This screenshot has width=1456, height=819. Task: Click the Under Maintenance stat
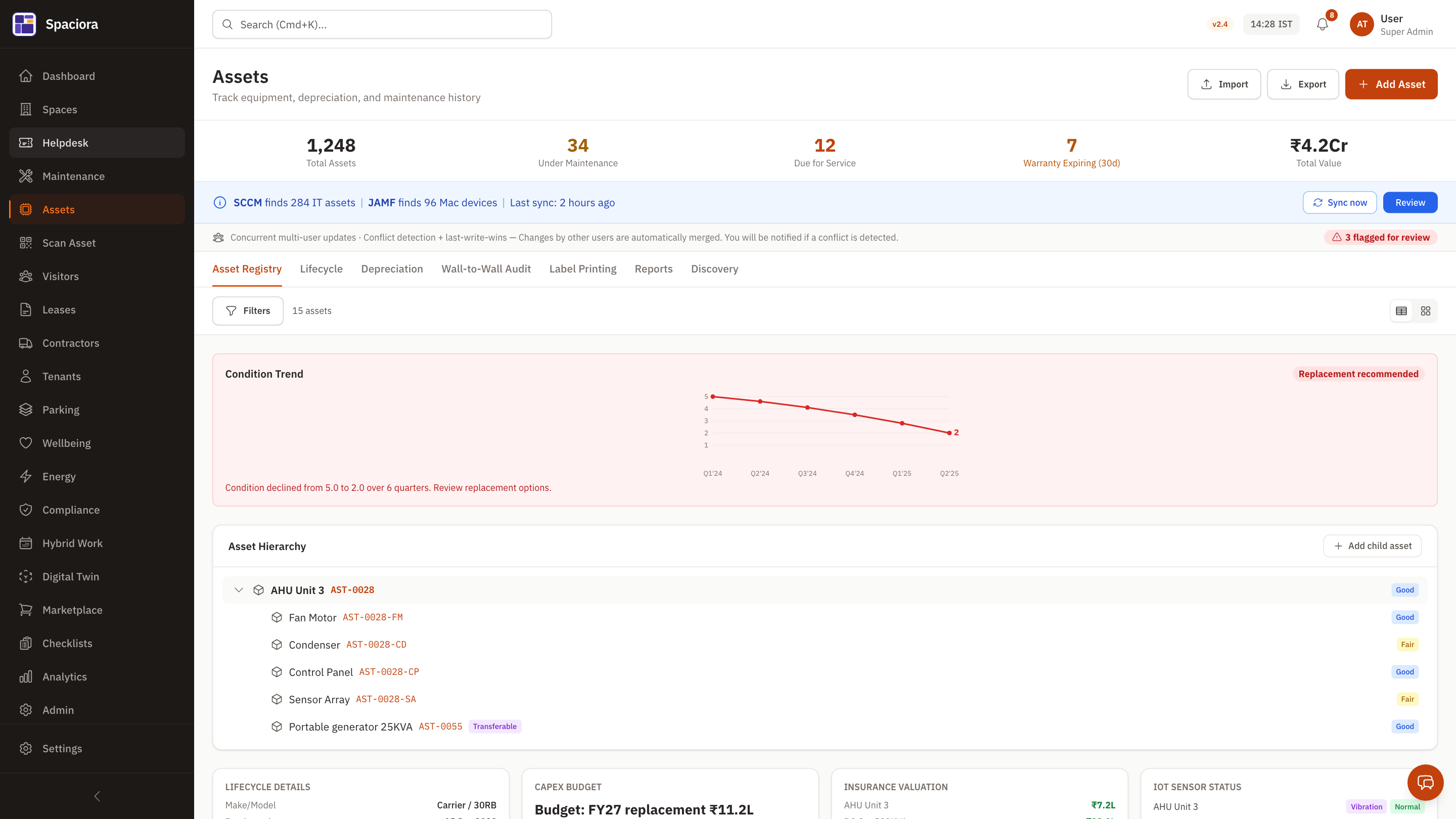578,153
